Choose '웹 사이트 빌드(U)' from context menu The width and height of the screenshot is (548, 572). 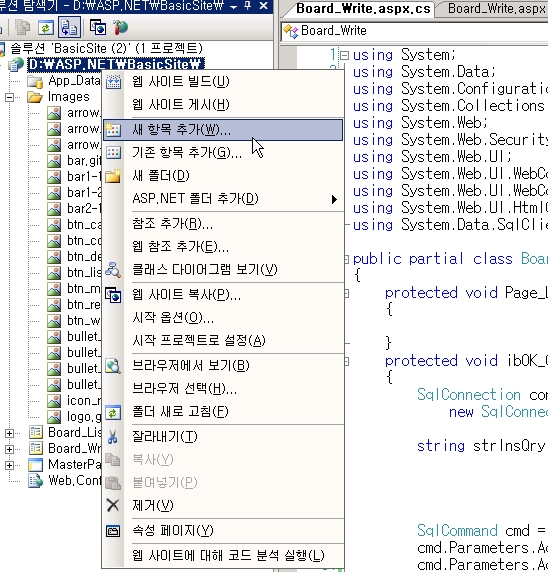[x=223, y=81]
